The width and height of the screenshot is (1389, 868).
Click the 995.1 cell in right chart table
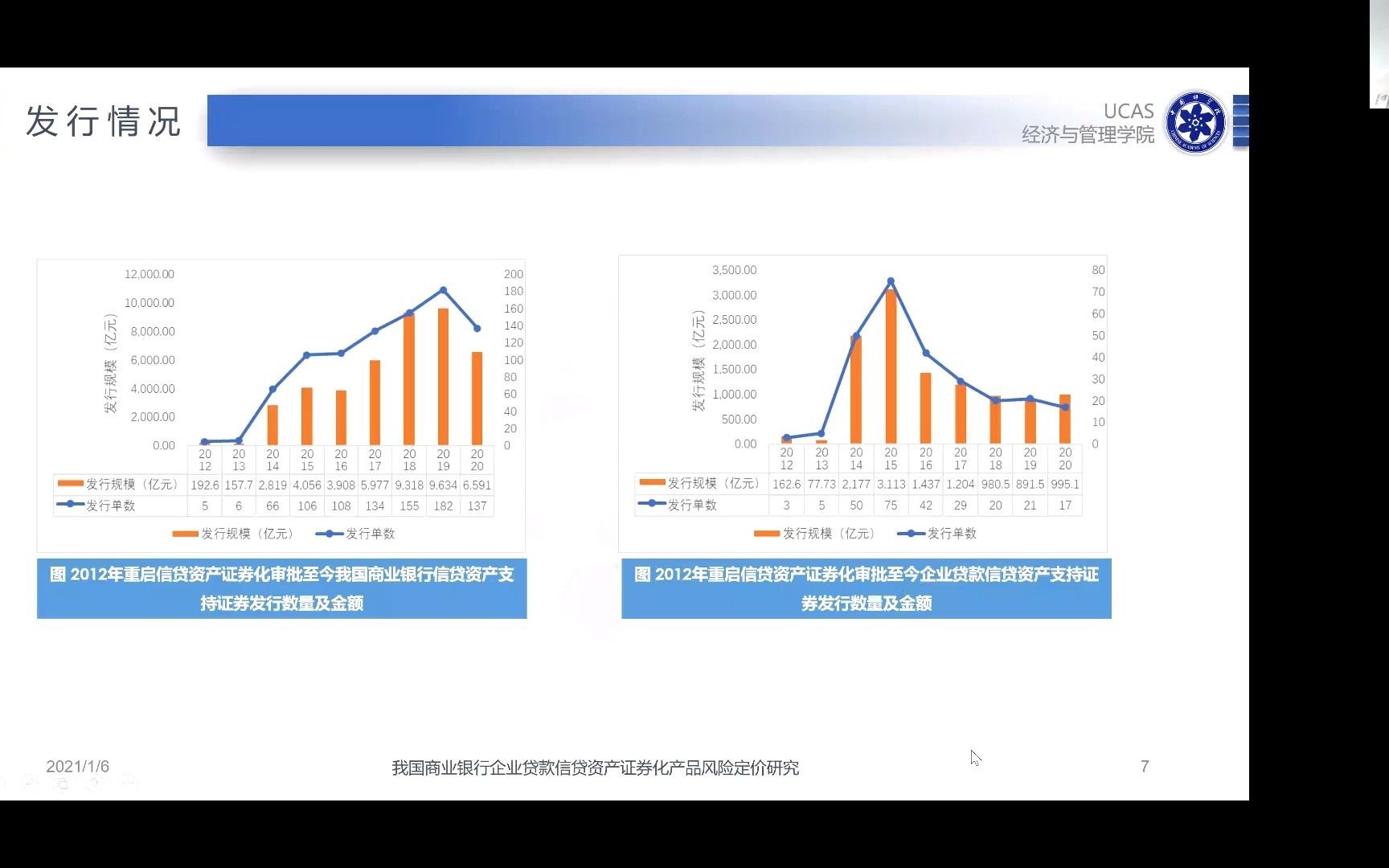(1065, 484)
